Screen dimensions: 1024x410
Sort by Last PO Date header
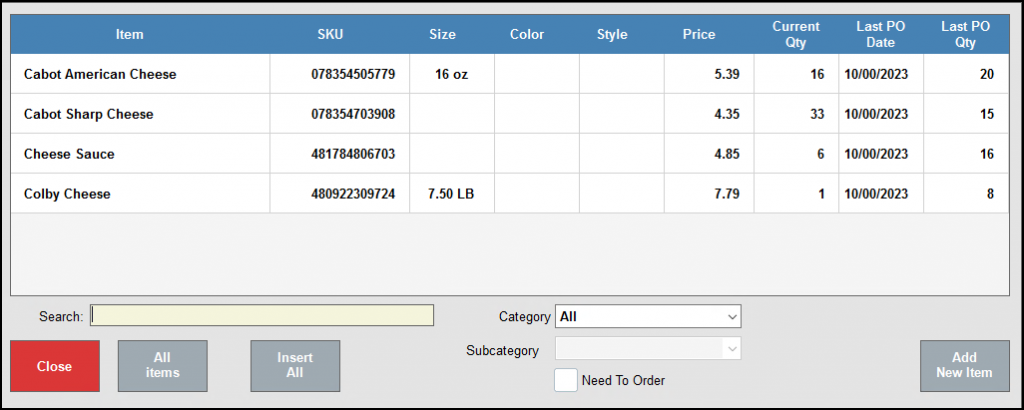[880, 35]
